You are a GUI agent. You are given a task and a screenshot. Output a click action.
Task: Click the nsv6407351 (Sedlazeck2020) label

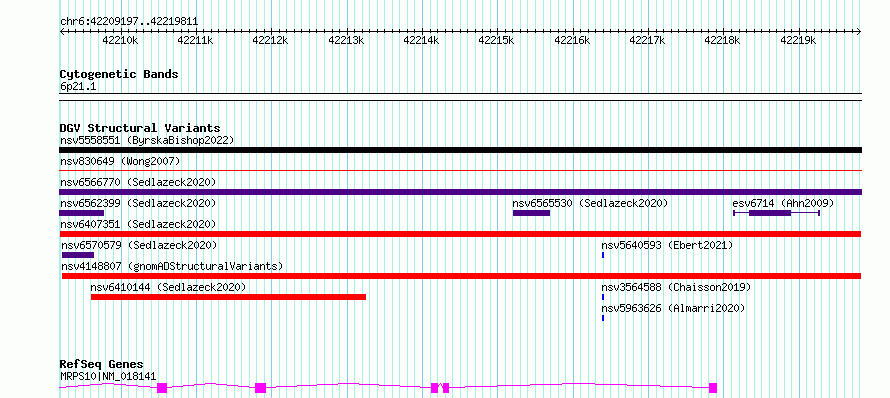pos(138,224)
